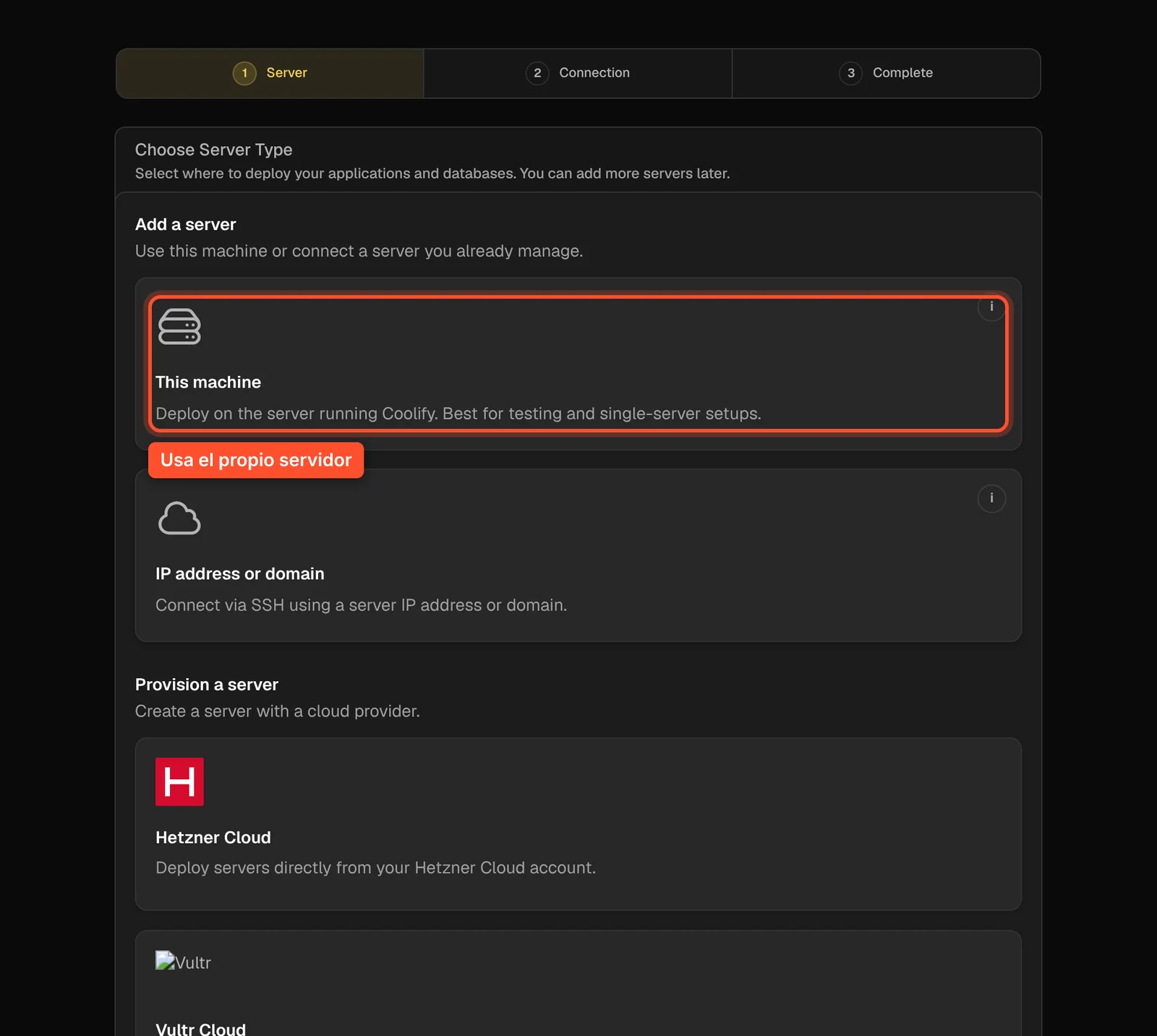Choose the This machine title
1157x1036 pixels.
point(208,382)
